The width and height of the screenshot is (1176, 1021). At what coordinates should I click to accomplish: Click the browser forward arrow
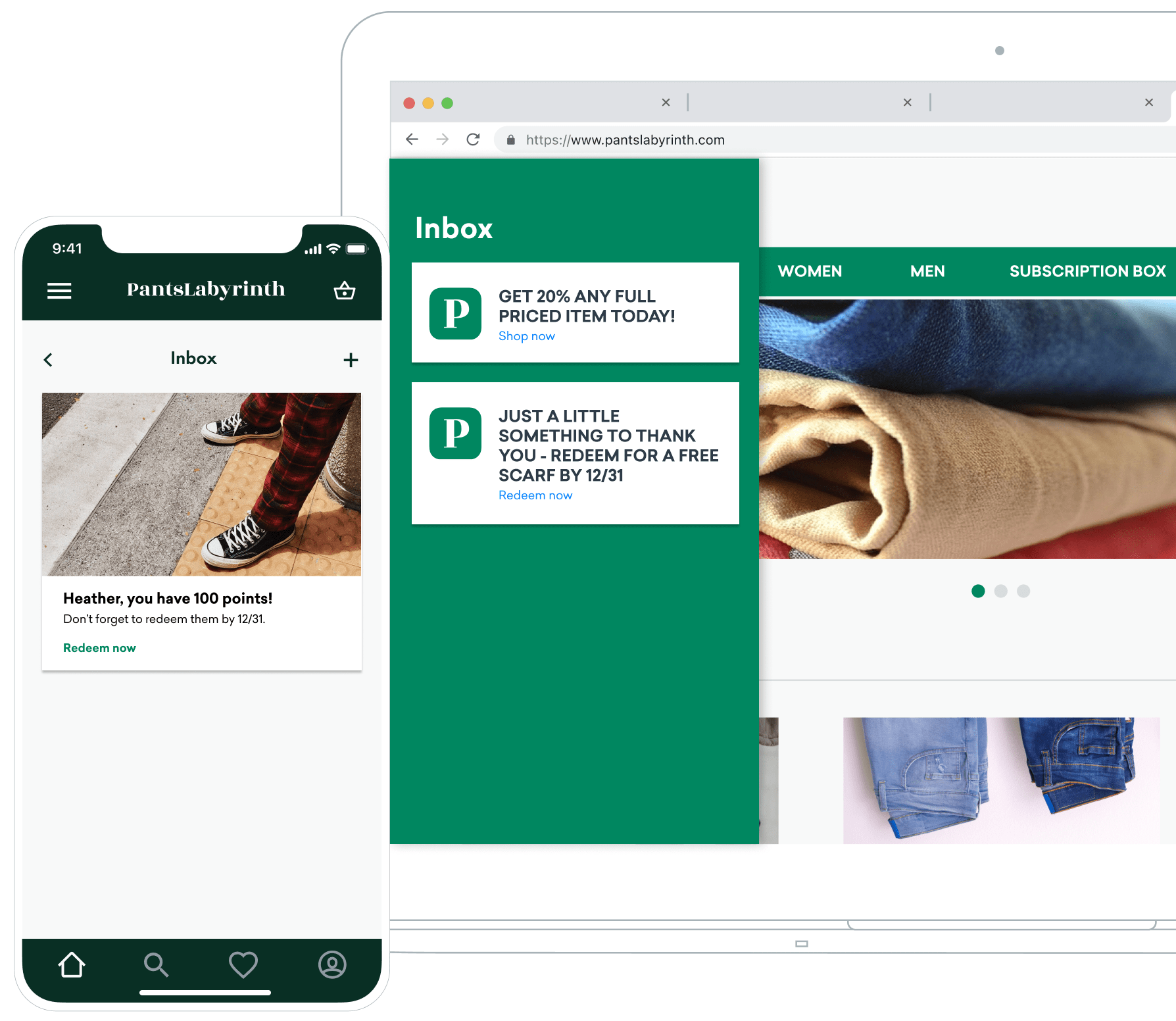pyautogui.click(x=443, y=139)
